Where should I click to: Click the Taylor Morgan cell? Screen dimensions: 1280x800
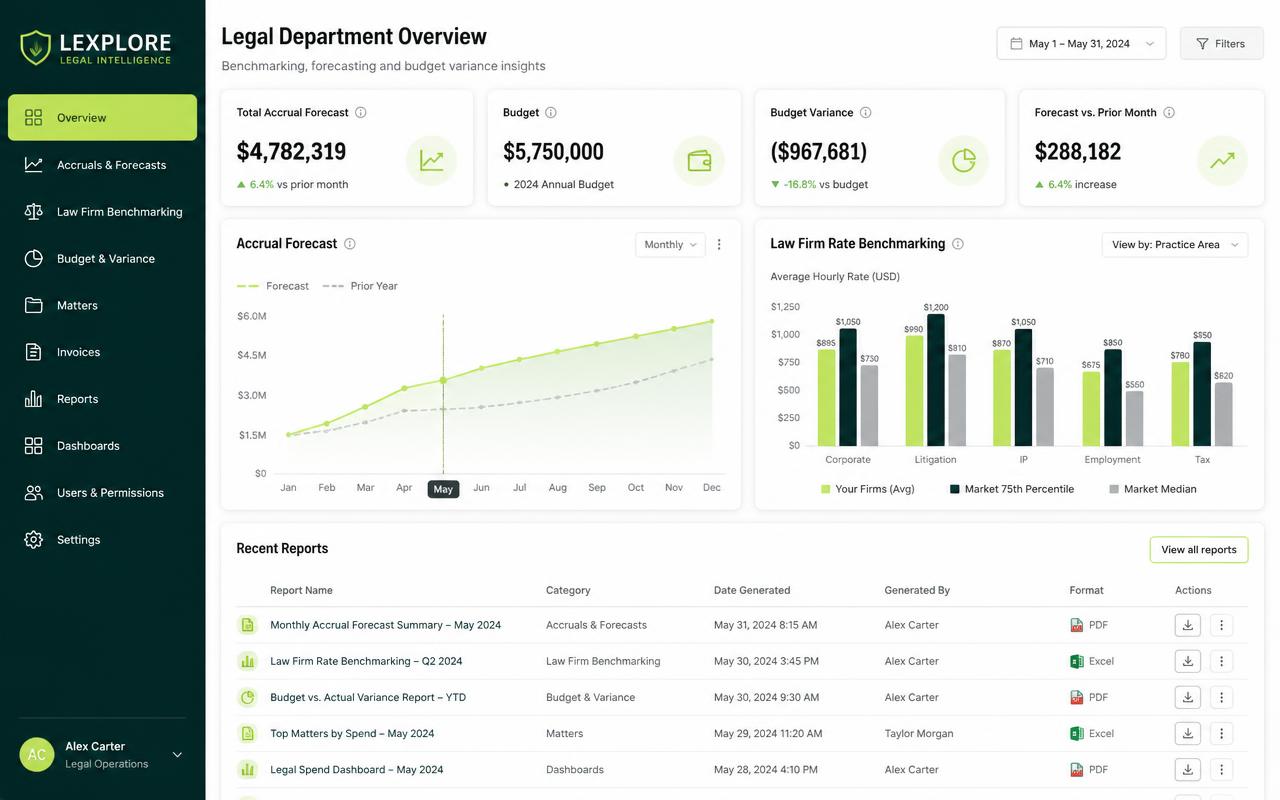click(x=919, y=733)
